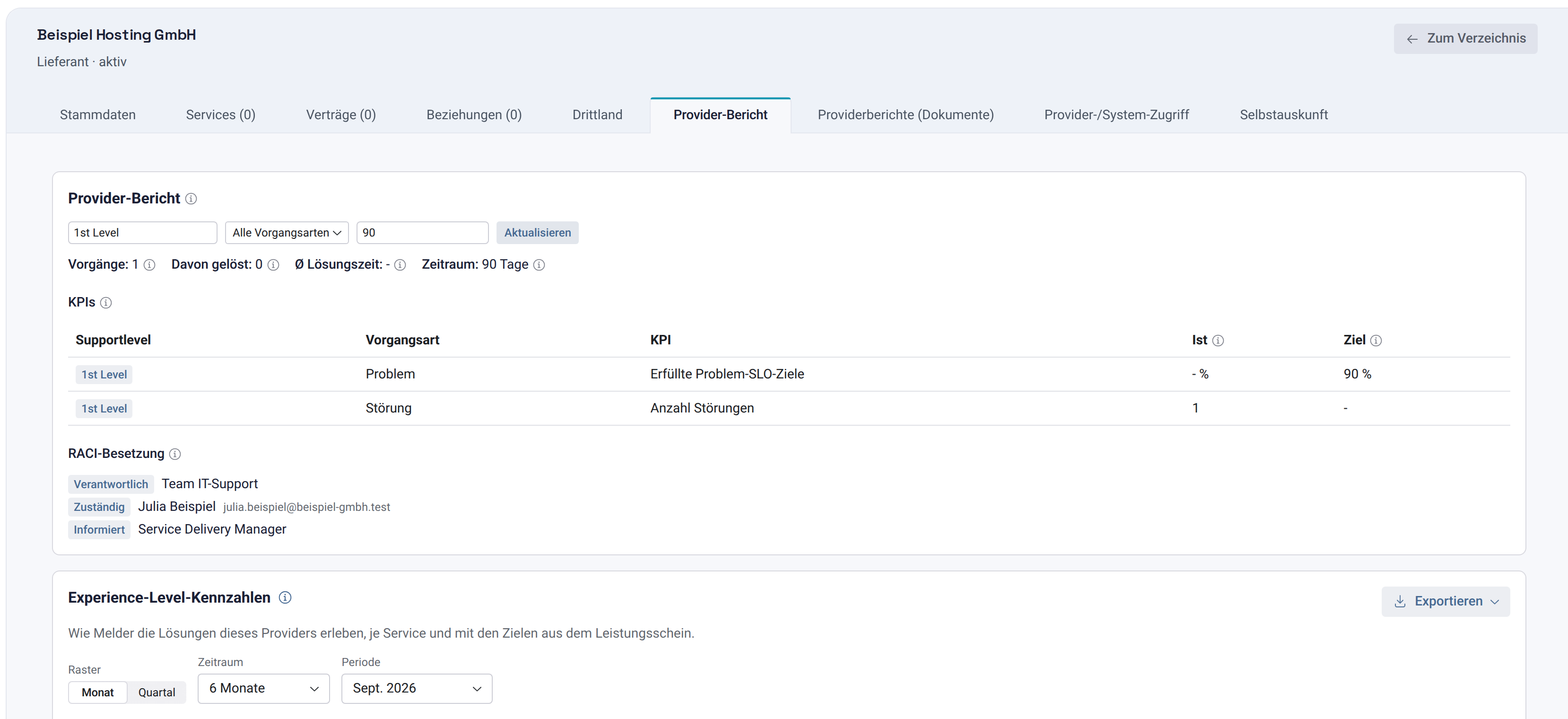Click Erfüllte Problem-SLO-Ziele cell

click(x=727, y=374)
